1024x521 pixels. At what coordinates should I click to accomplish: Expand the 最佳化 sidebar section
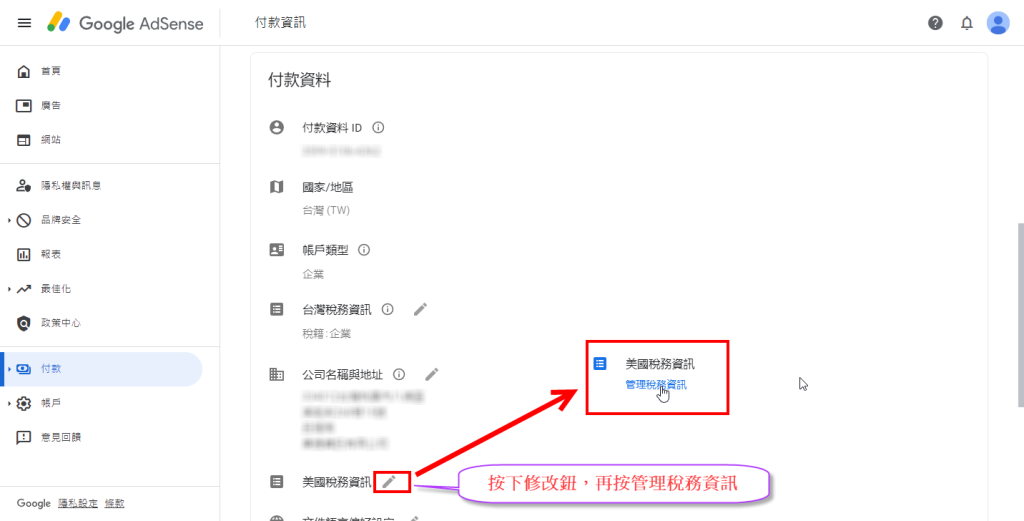(x=9, y=289)
